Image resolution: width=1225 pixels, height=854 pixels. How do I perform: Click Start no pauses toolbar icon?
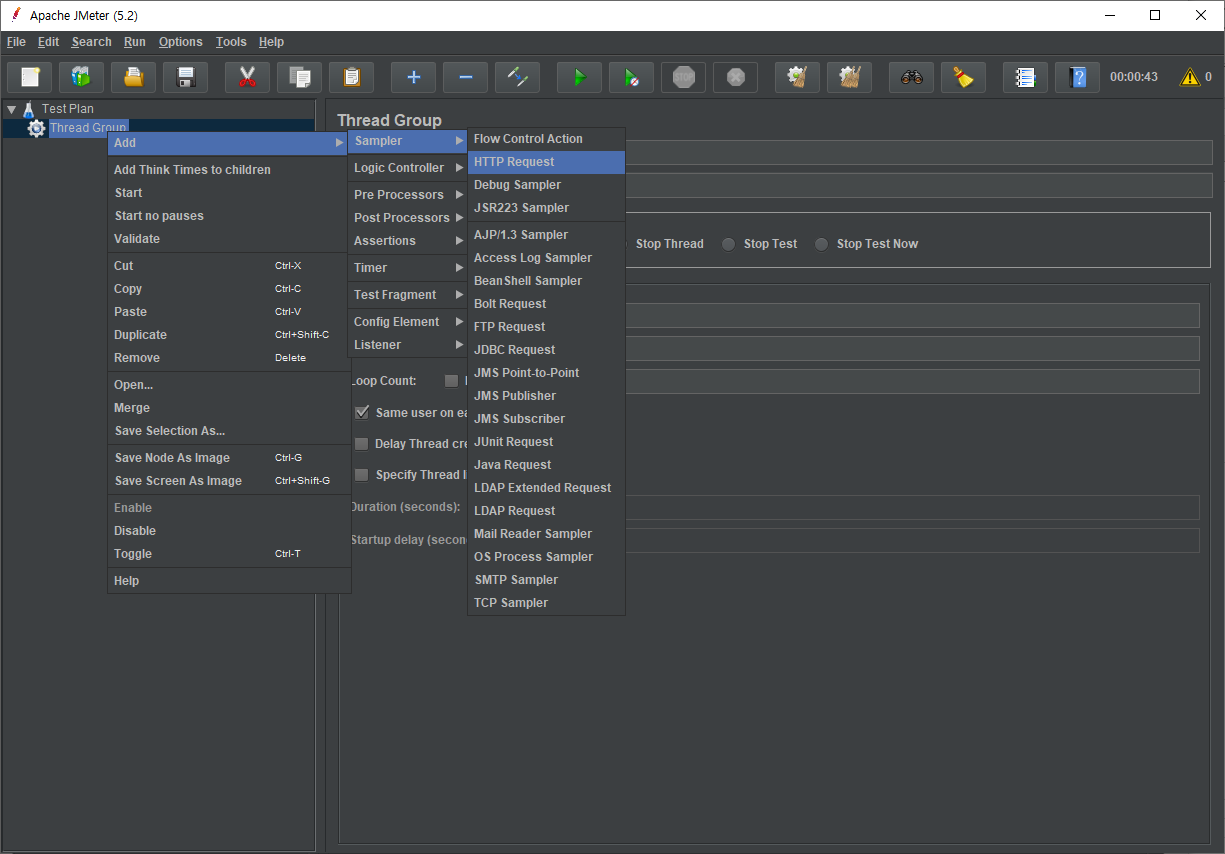(x=631, y=77)
